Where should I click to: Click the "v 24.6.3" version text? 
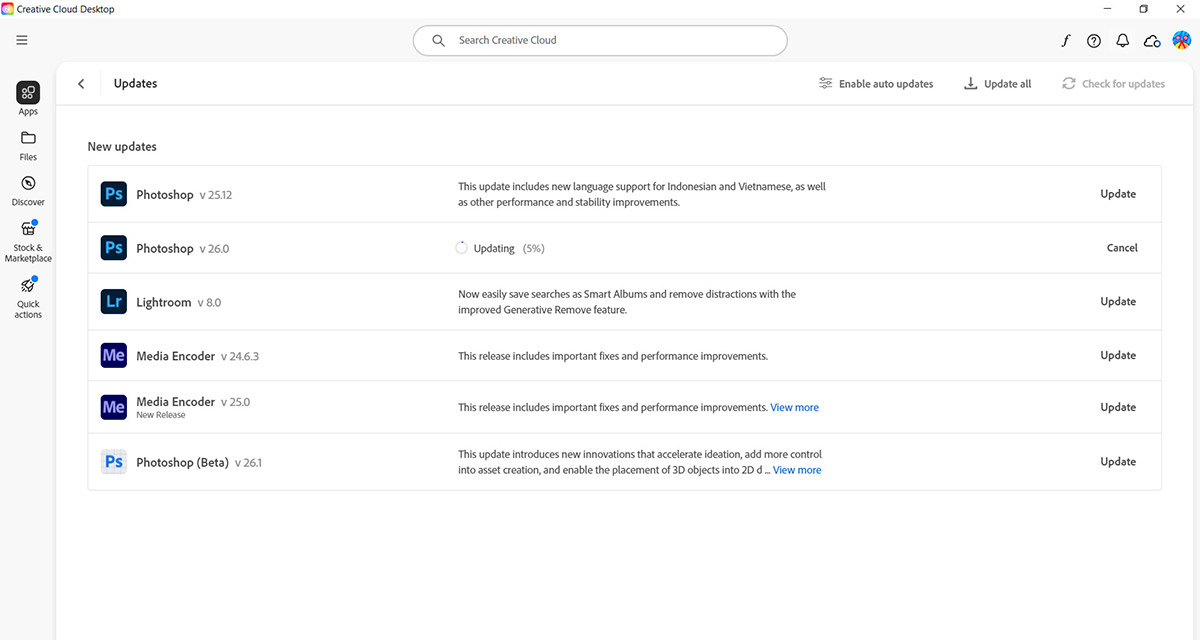coord(240,356)
